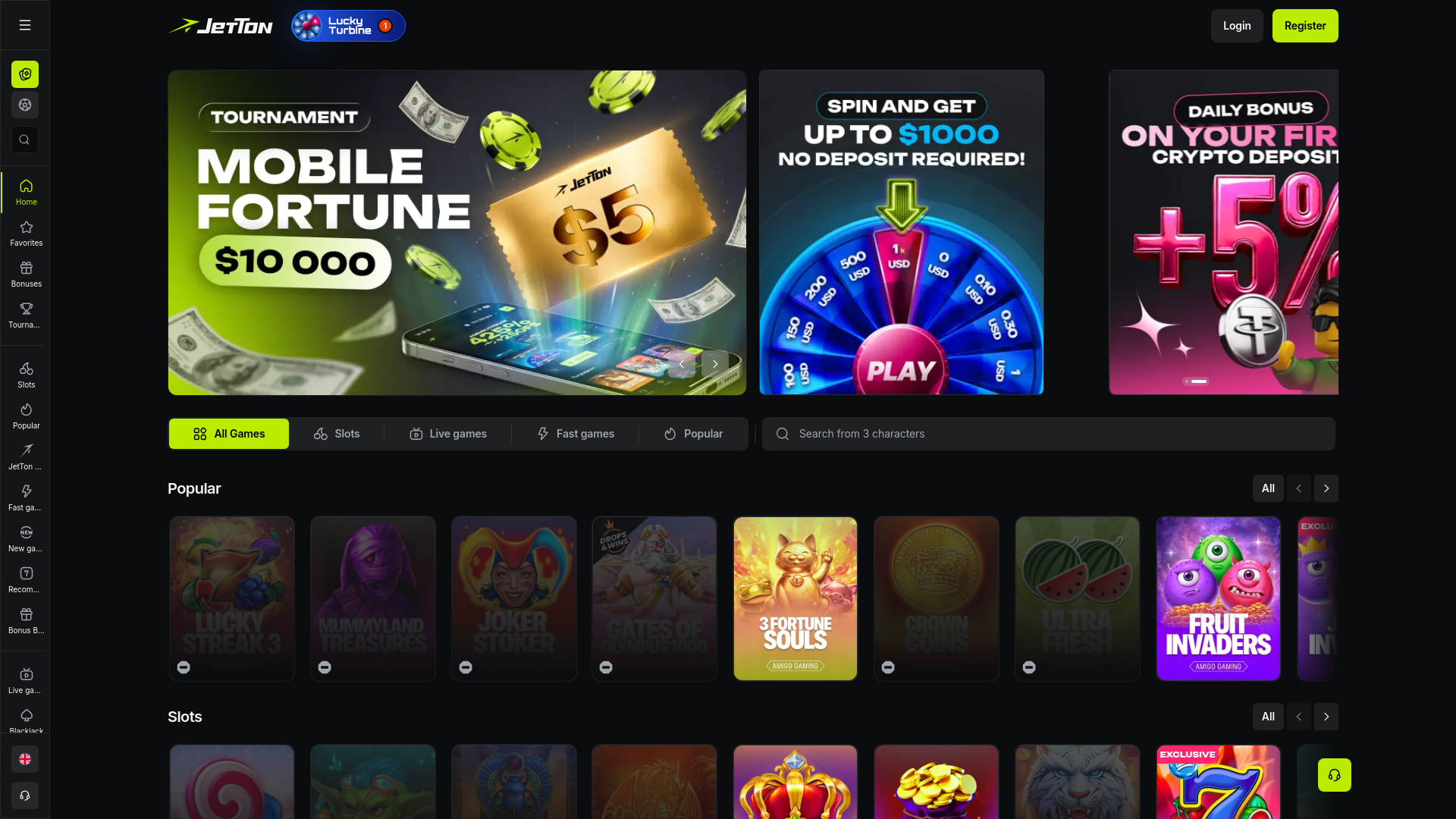The image size is (1456, 819).
Task: Select the Live games tab
Action: 448,434
